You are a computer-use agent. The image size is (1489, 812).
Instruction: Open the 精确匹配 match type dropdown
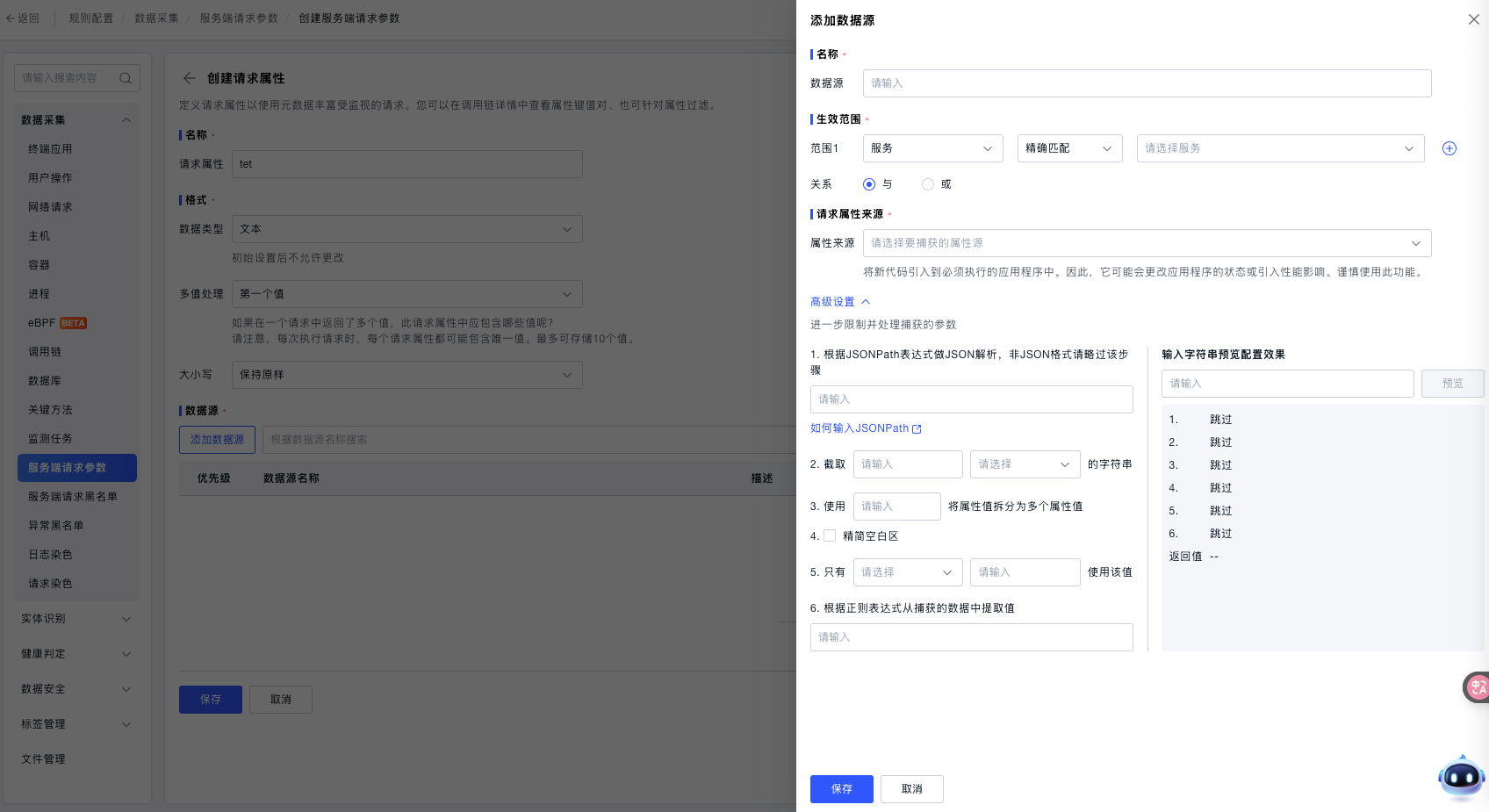[1069, 148]
